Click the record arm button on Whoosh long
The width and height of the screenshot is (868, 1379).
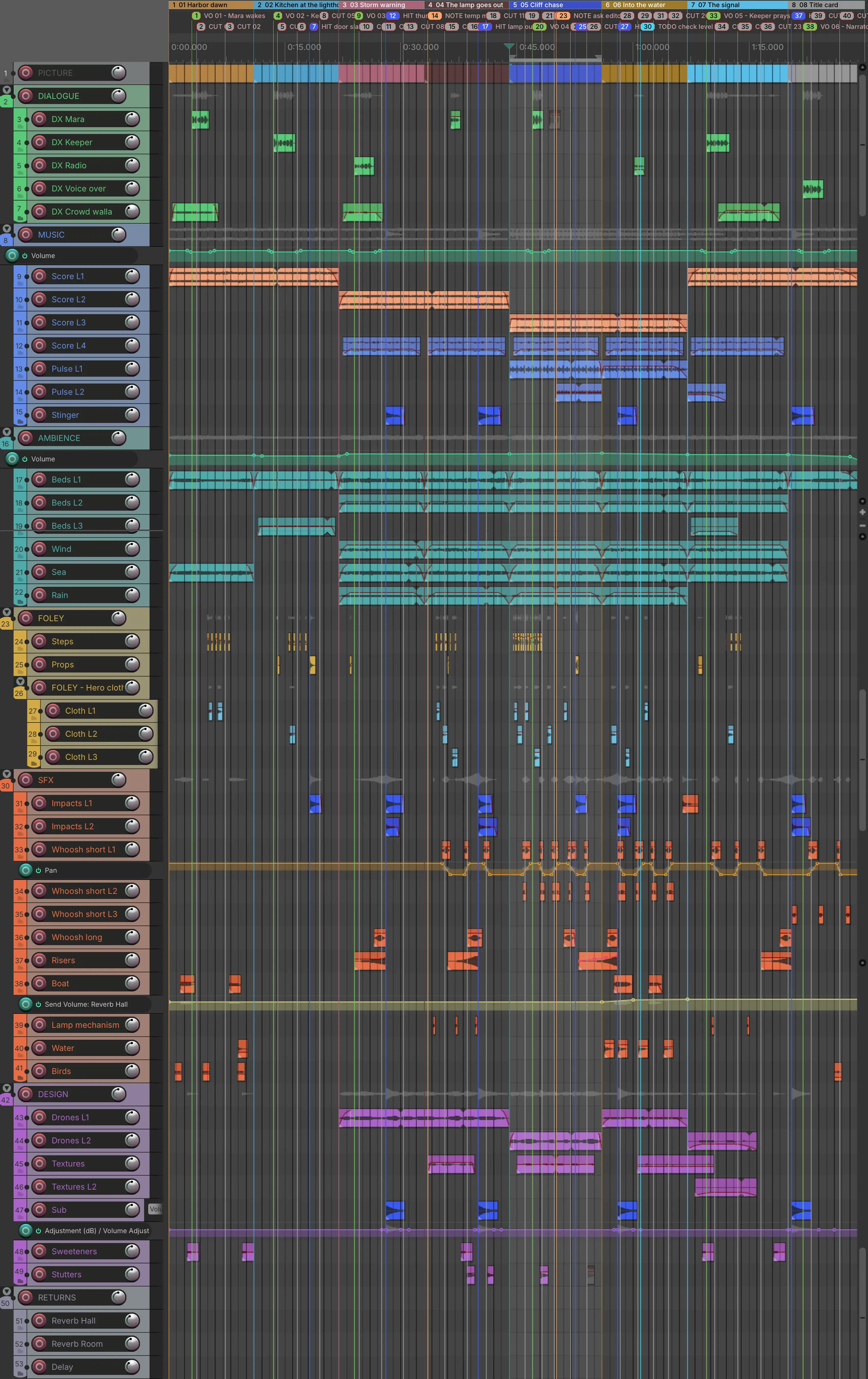pyautogui.click(x=39, y=937)
